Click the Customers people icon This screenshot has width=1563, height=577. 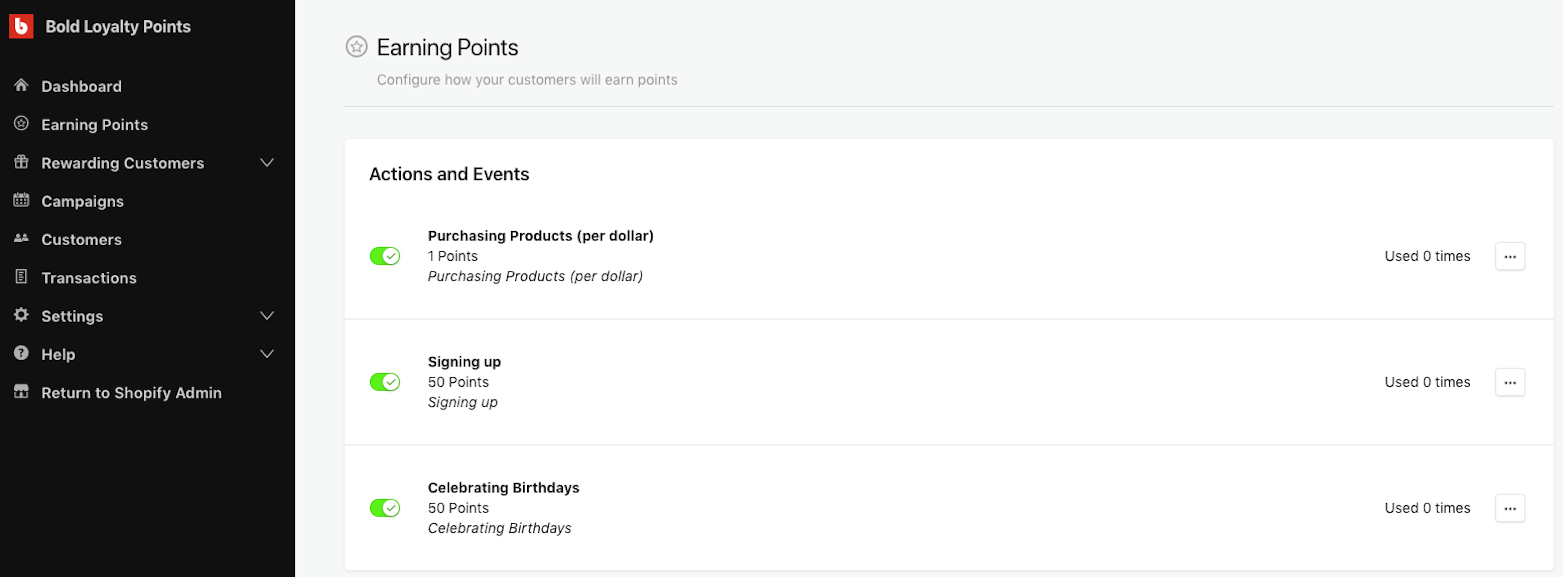pyautogui.click(x=21, y=239)
